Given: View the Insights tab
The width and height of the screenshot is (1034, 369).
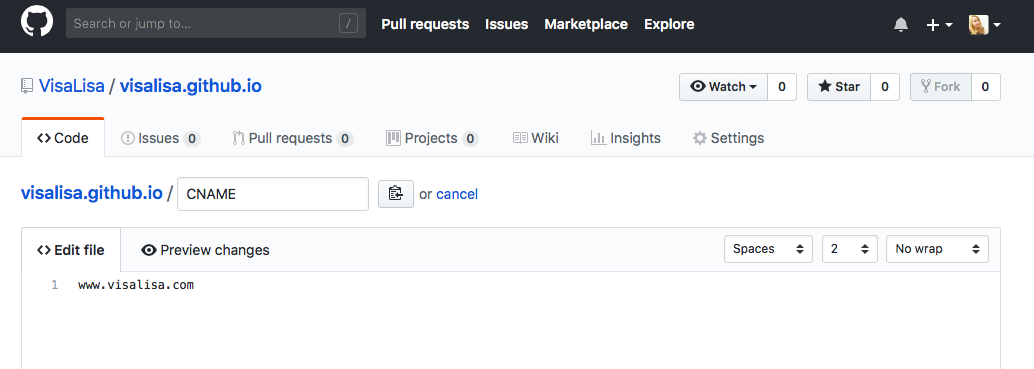Looking at the screenshot, I should pos(626,138).
